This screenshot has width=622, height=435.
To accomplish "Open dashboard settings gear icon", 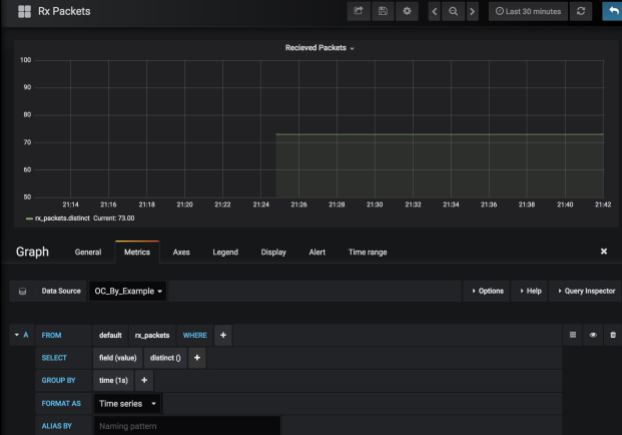I will (407, 11).
